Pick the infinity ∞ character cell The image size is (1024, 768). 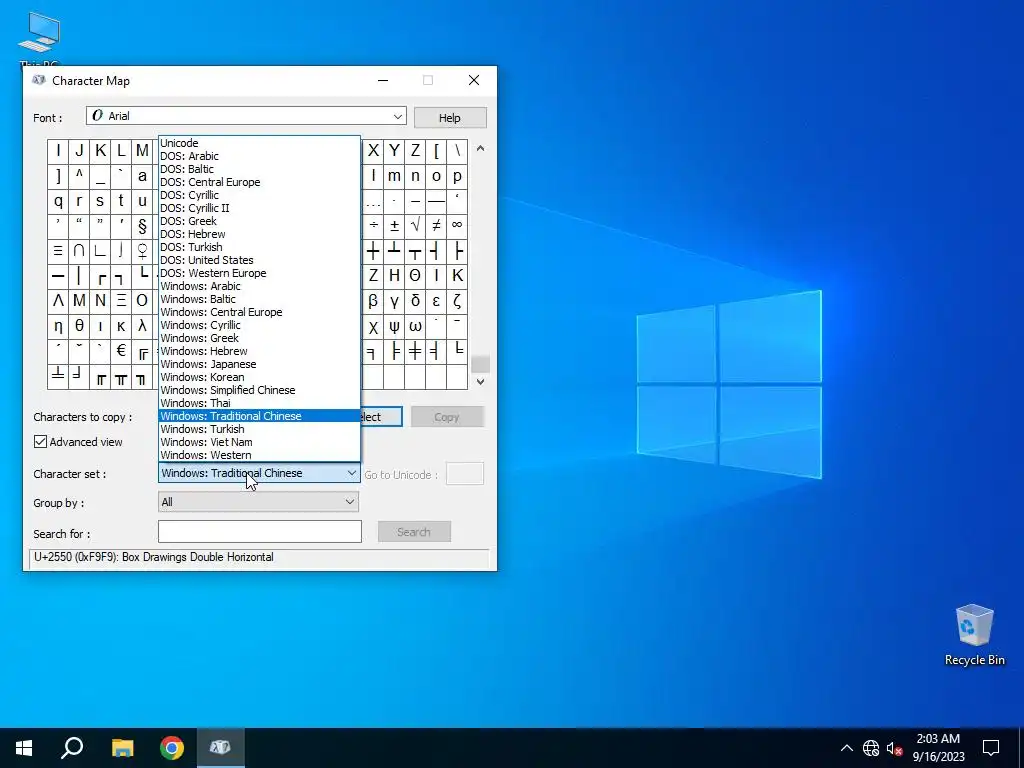tap(457, 226)
